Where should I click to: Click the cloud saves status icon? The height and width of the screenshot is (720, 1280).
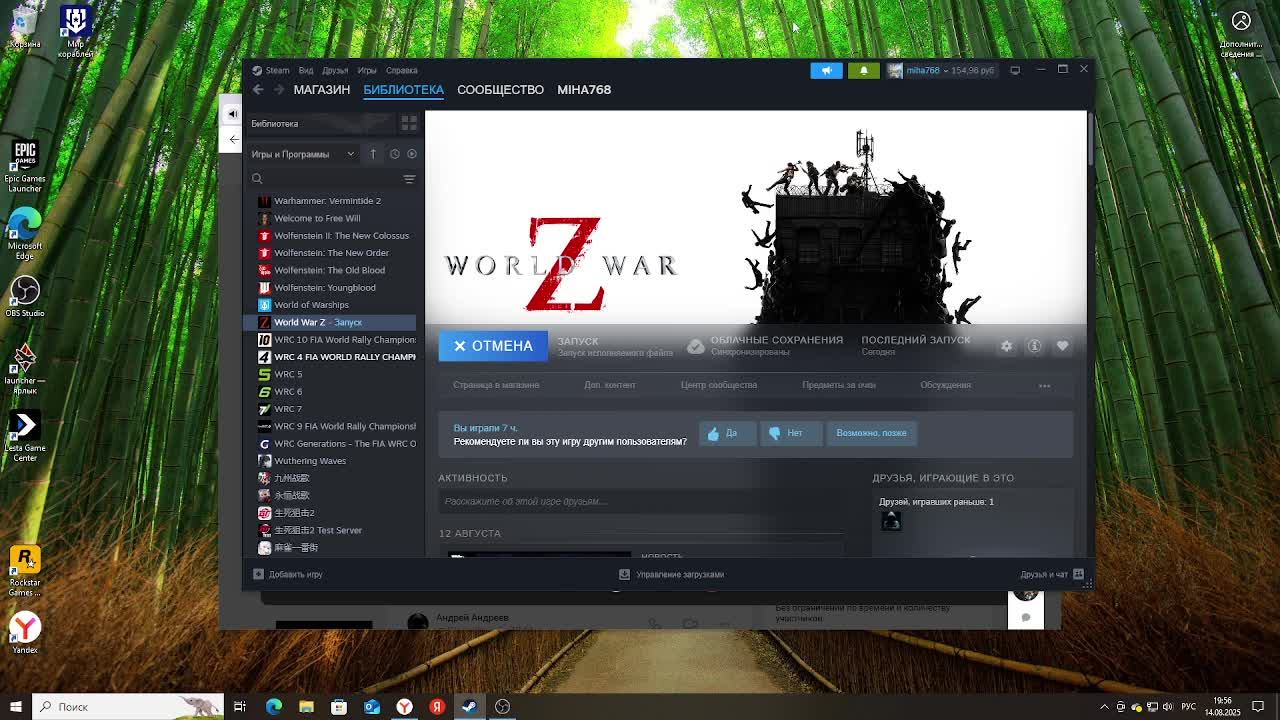point(696,346)
